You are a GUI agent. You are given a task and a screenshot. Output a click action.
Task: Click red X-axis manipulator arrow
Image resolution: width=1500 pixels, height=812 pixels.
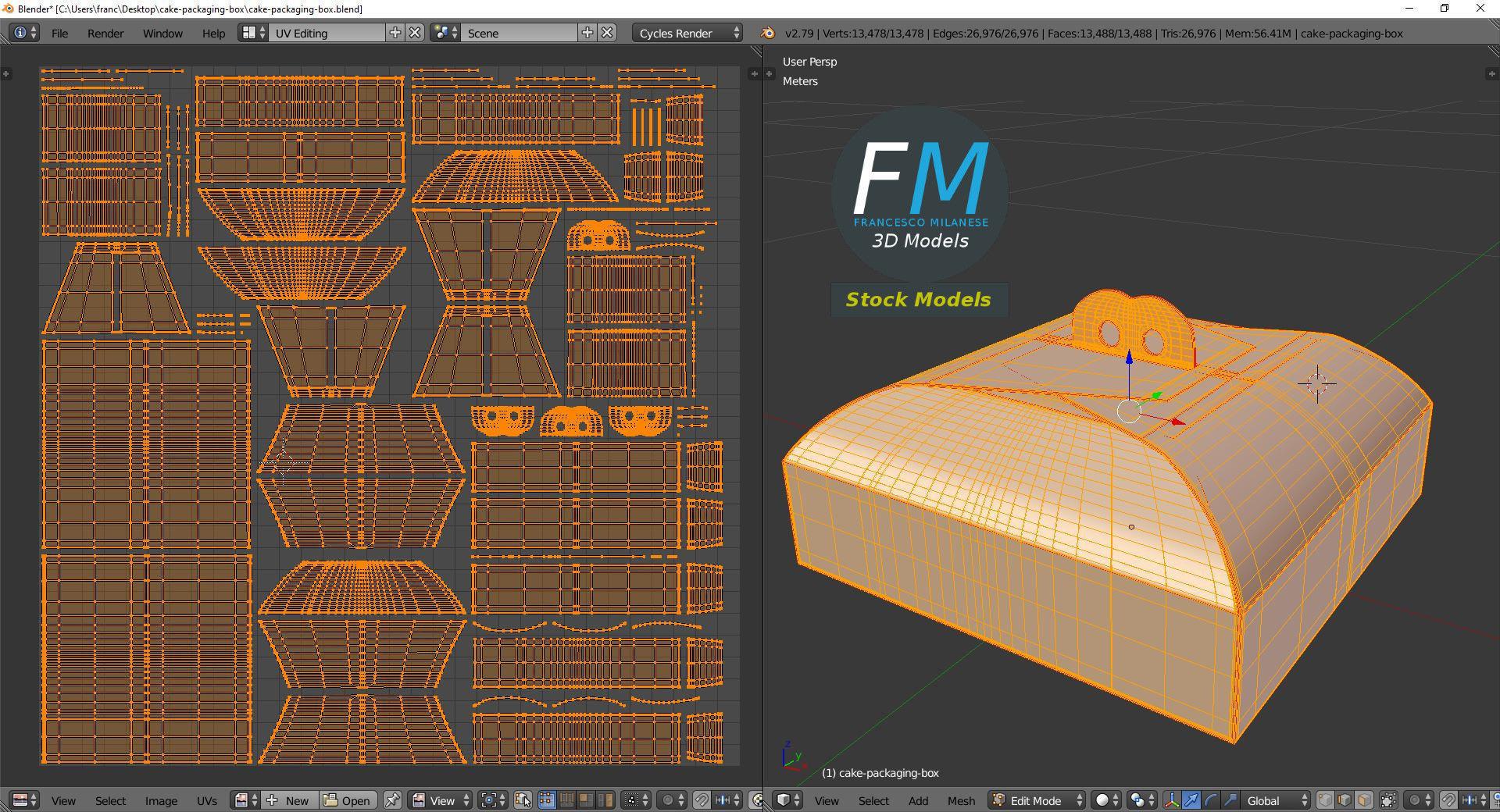pyautogui.click(x=1177, y=422)
